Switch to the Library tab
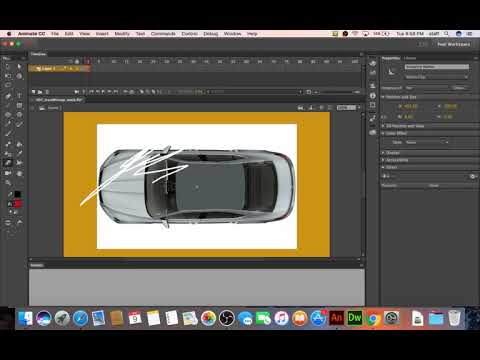The height and width of the screenshot is (360, 480). [410, 58]
